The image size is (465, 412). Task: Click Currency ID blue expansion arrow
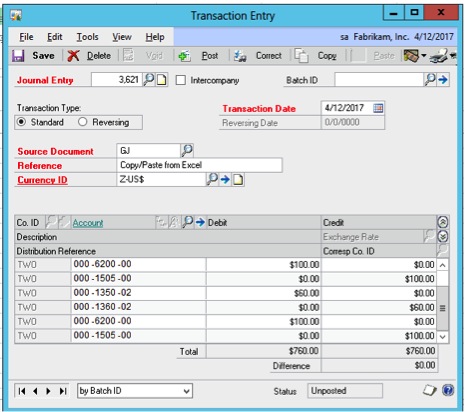(225, 180)
